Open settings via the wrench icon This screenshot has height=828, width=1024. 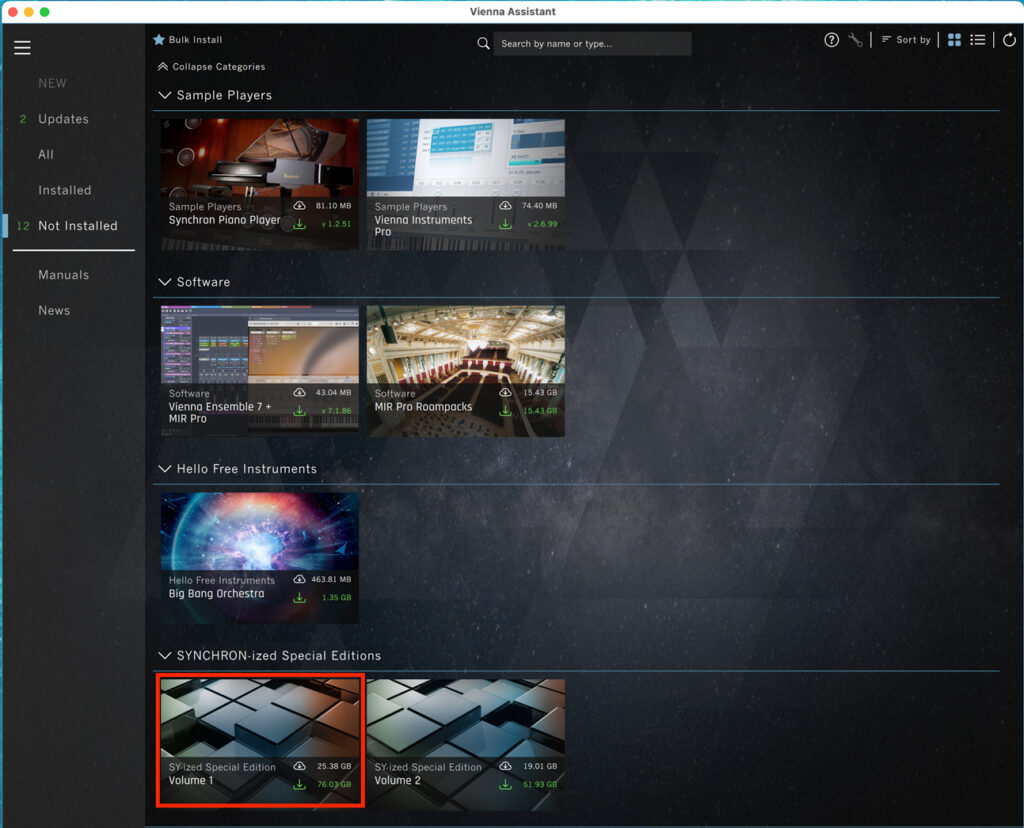856,40
